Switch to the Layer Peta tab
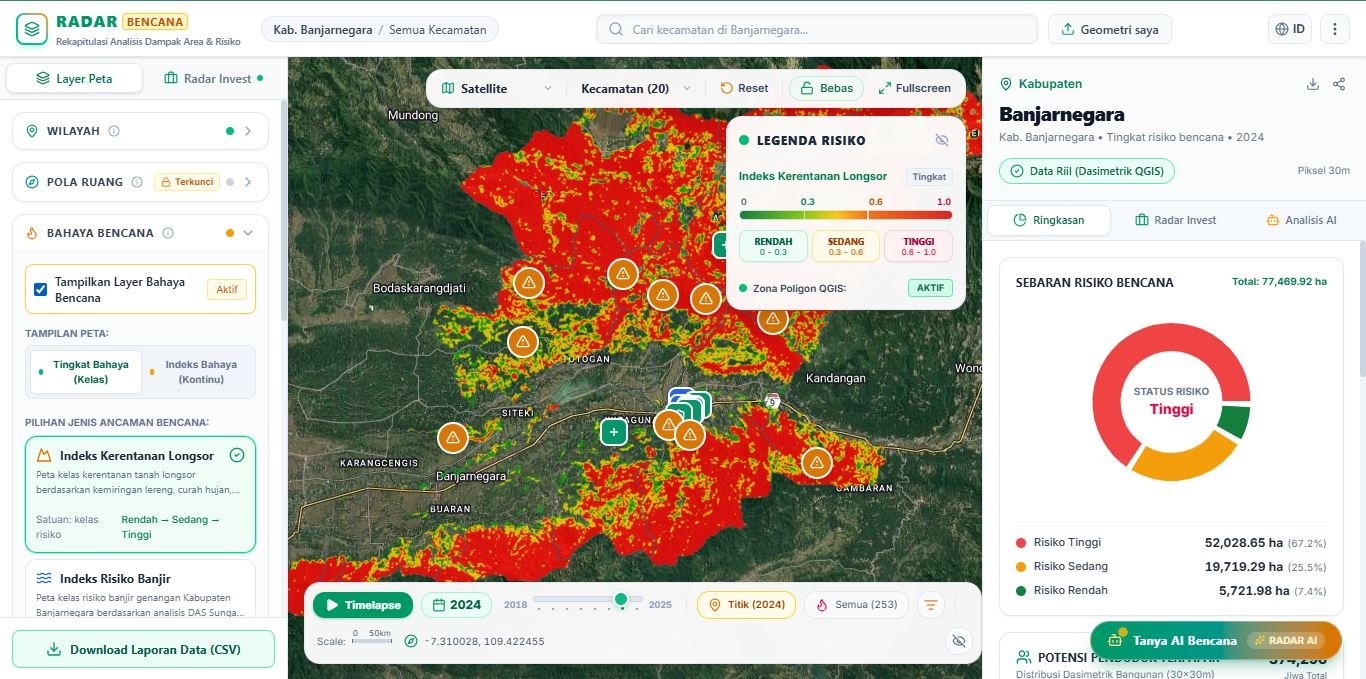The width and height of the screenshot is (1366, 679). [74, 78]
